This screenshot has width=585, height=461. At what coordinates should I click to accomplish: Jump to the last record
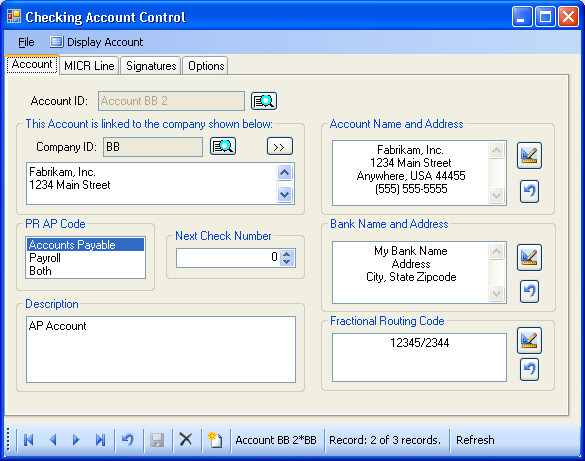pyautogui.click(x=100, y=440)
